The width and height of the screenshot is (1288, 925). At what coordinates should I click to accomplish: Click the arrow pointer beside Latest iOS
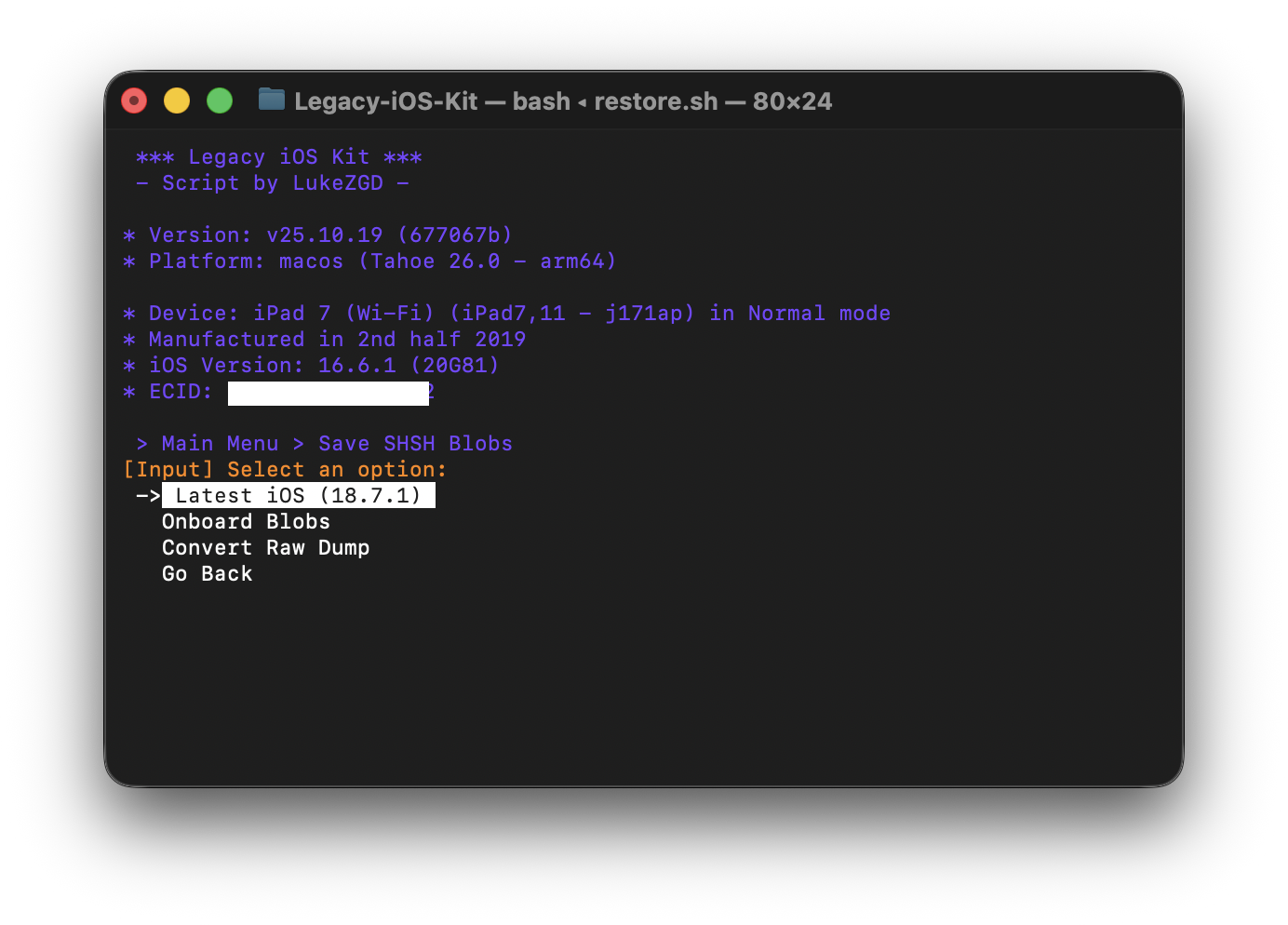point(148,496)
